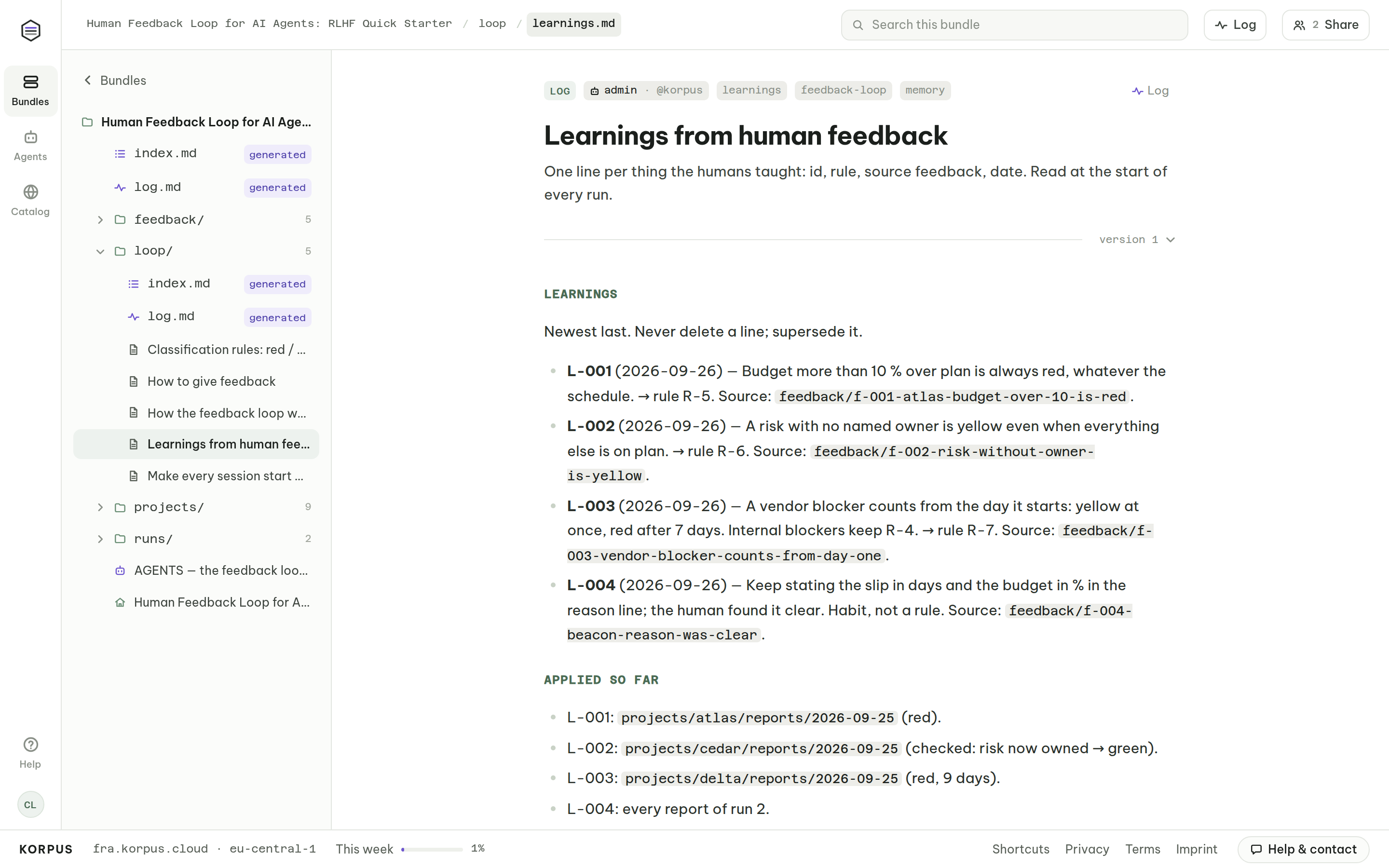Click the runs/ folder icon
Image resolution: width=1389 pixels, height=868 pixels.
click(120, 539)
